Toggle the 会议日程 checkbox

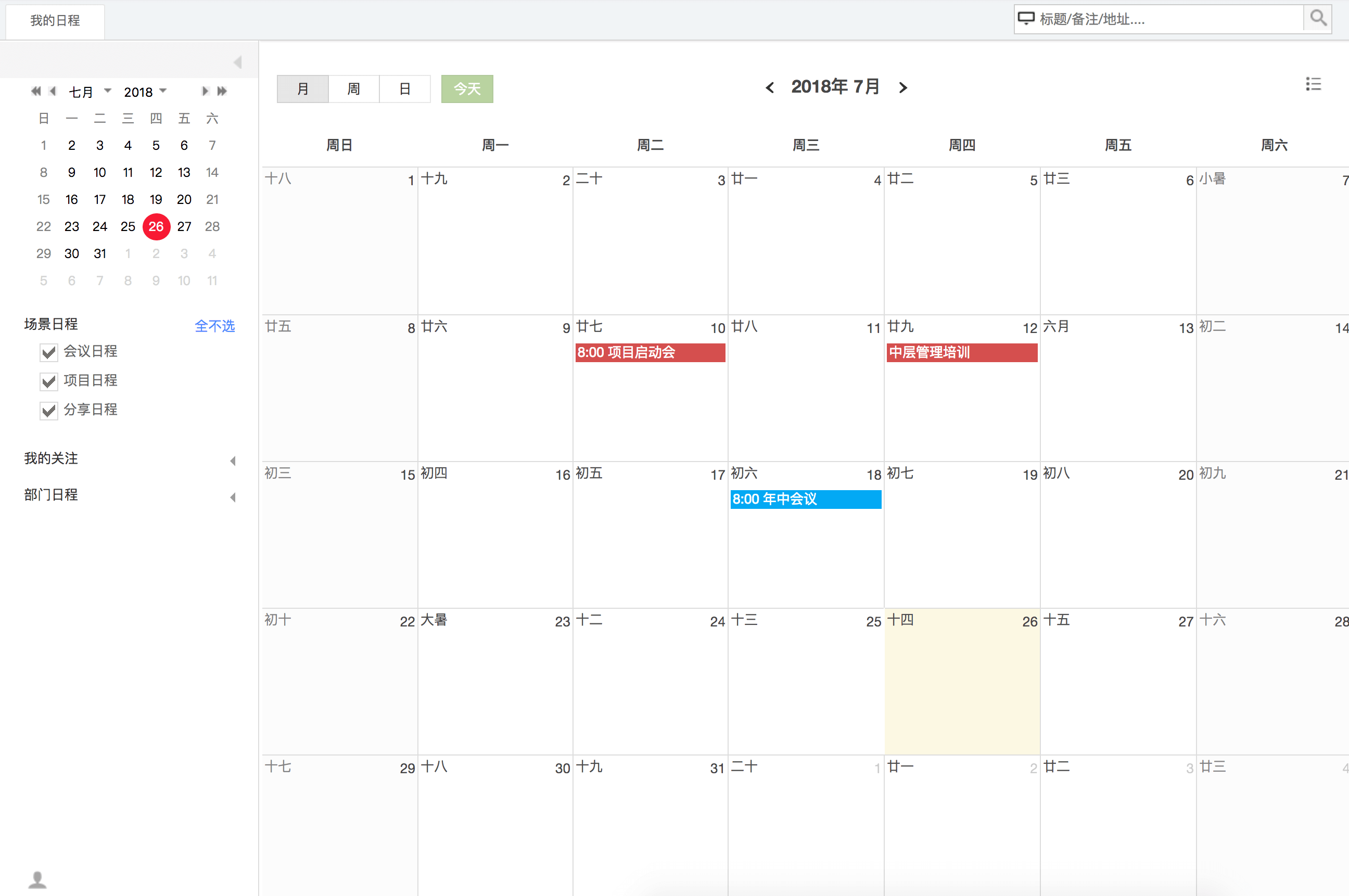(49, 352)
